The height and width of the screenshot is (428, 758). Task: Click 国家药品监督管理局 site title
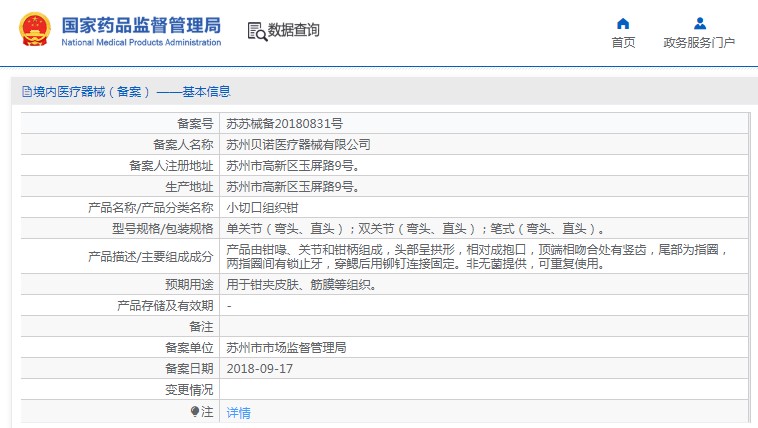(141, 25)
